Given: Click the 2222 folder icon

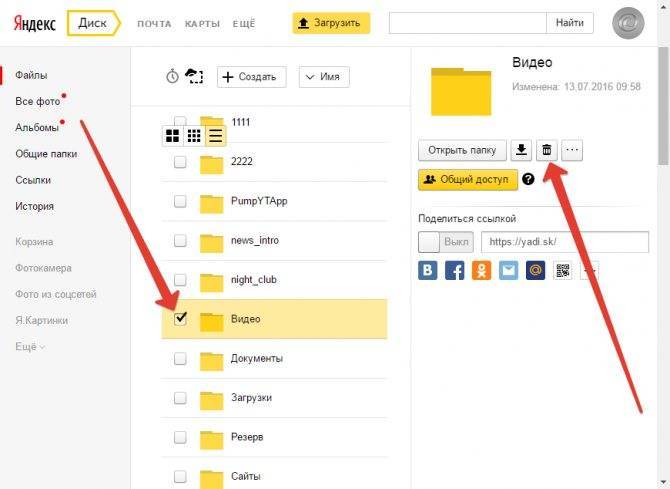Looking at the screenshot, I should [212, 165].
